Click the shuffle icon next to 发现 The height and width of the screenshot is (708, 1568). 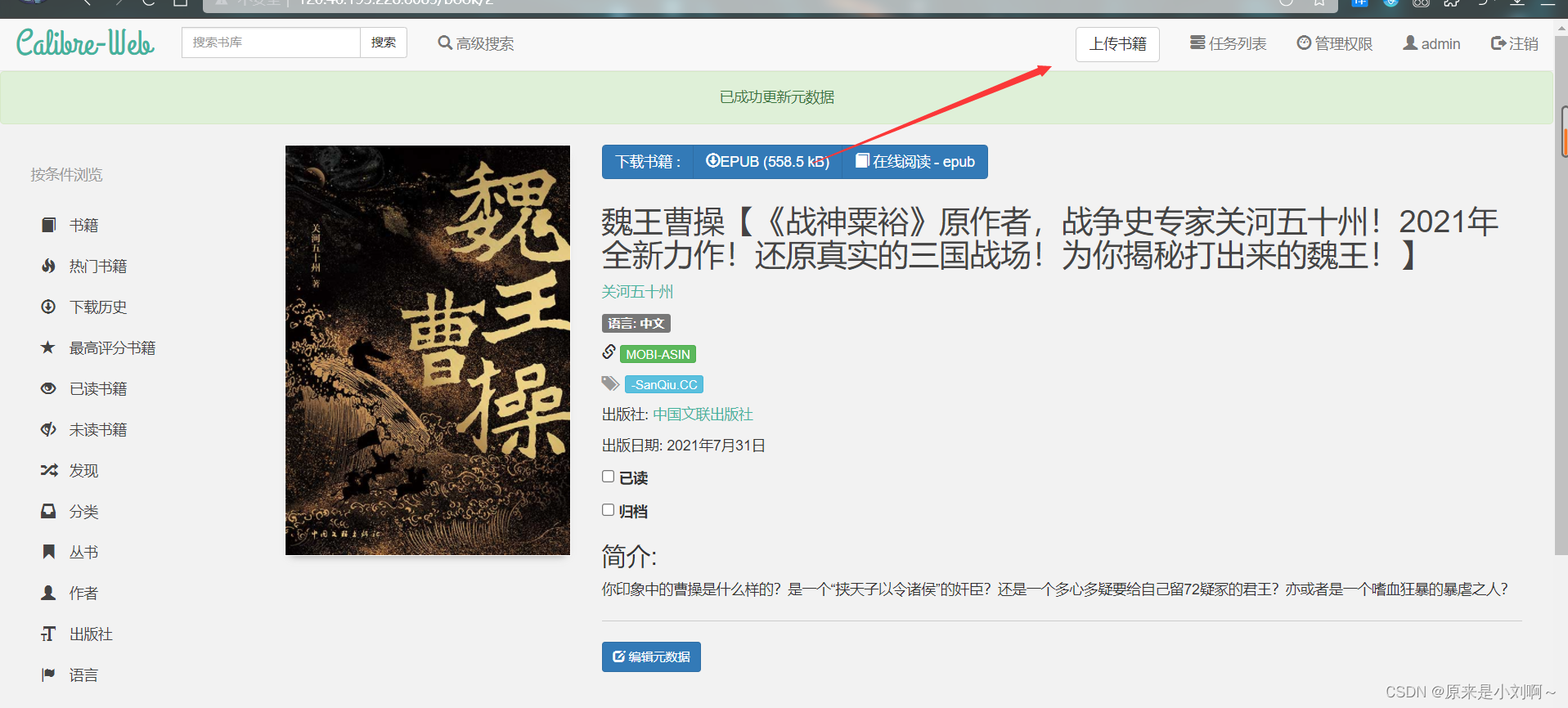49,470
